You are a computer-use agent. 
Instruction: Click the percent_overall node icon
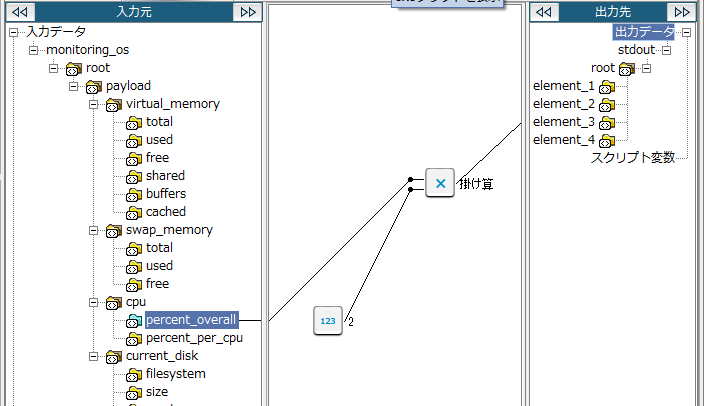(x=133, y=320)
